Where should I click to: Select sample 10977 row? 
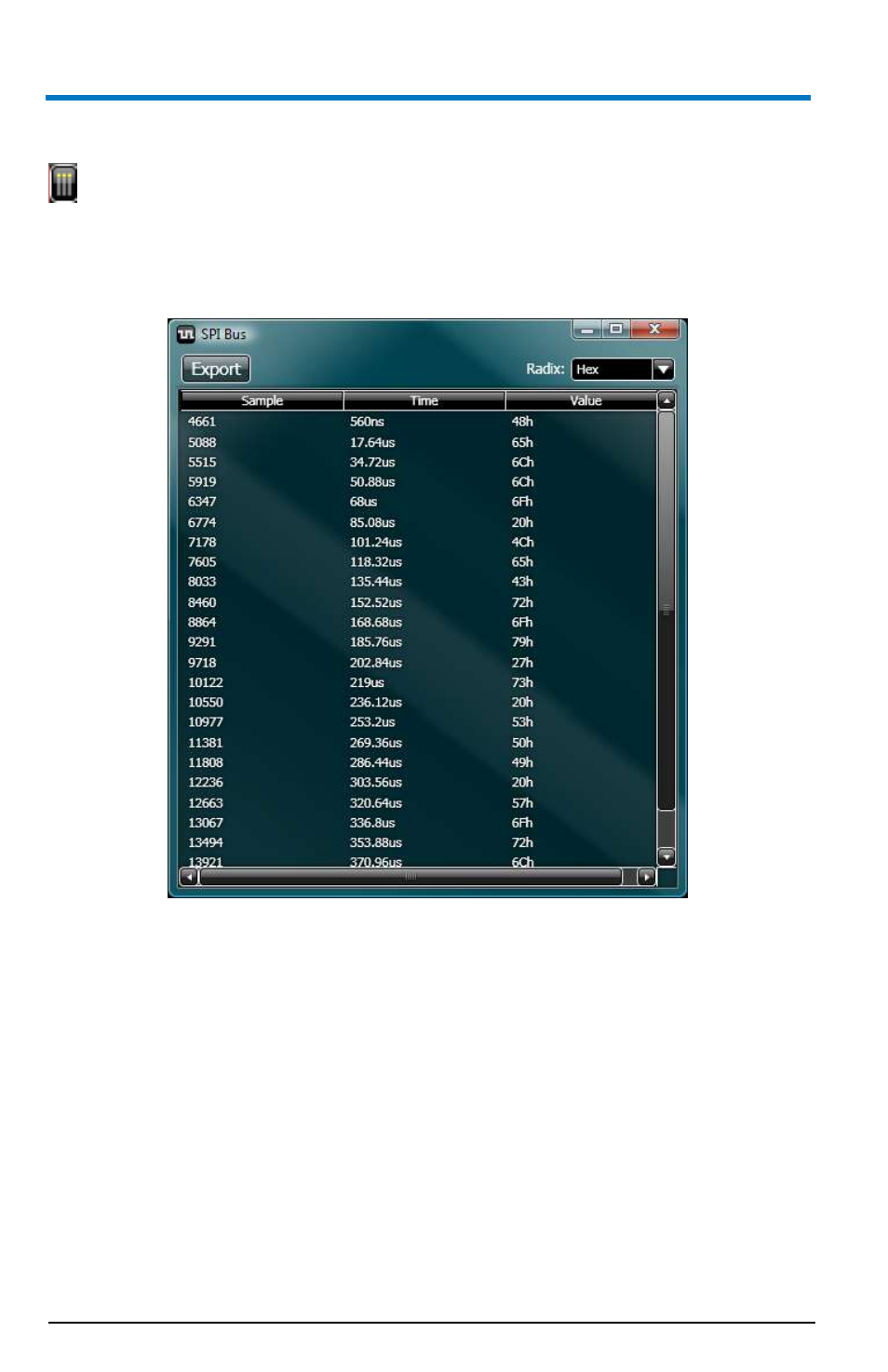[x=419, y=722]
